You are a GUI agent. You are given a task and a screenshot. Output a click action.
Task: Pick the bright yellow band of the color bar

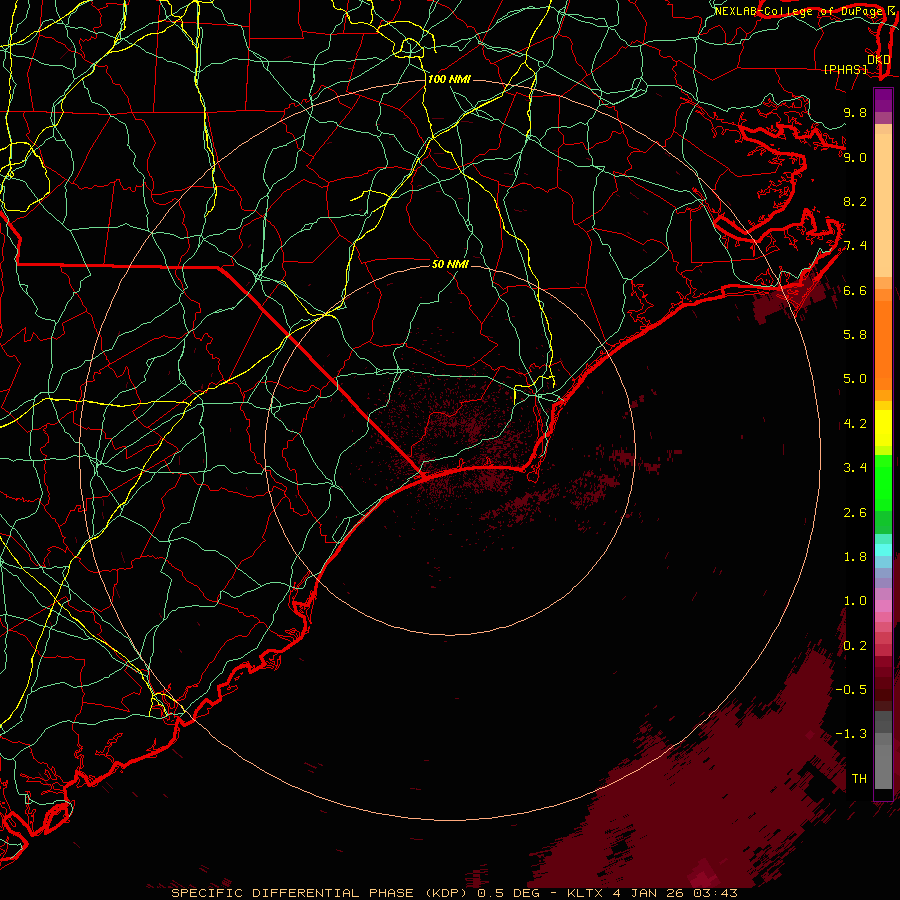[x=883, y=428]
